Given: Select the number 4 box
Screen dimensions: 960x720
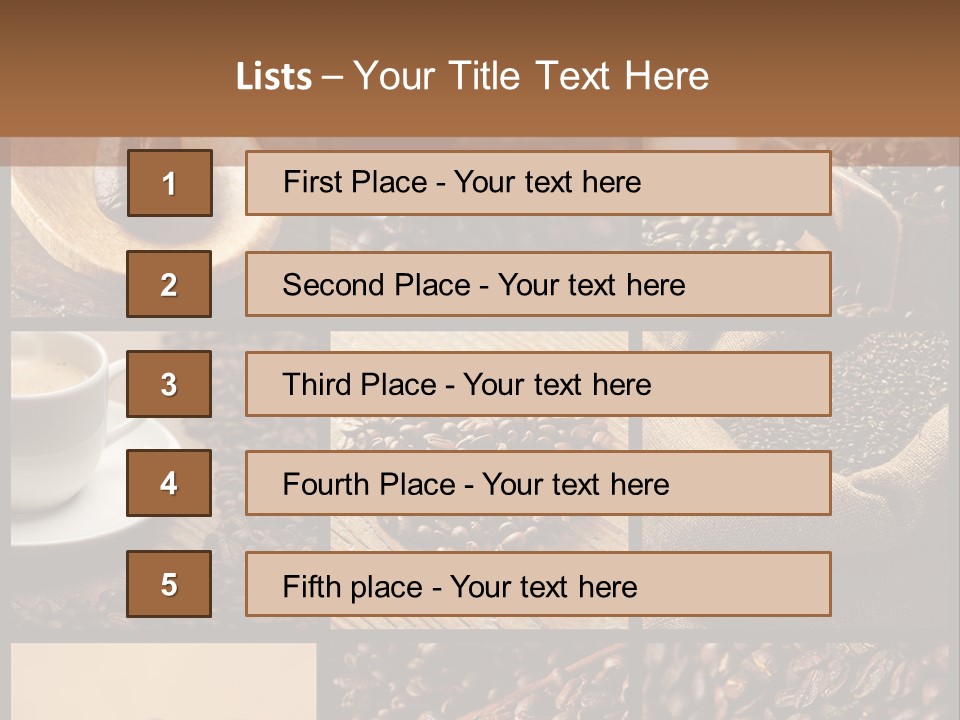Looking at the screenshot, I should click(169, 484).
